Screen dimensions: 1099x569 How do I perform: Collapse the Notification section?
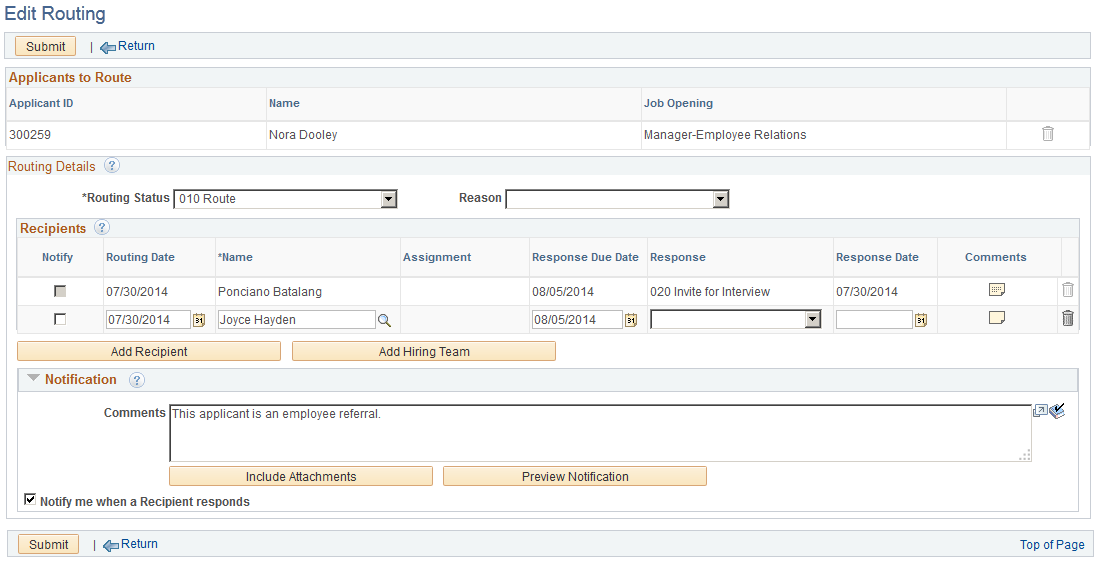[33, 378]
